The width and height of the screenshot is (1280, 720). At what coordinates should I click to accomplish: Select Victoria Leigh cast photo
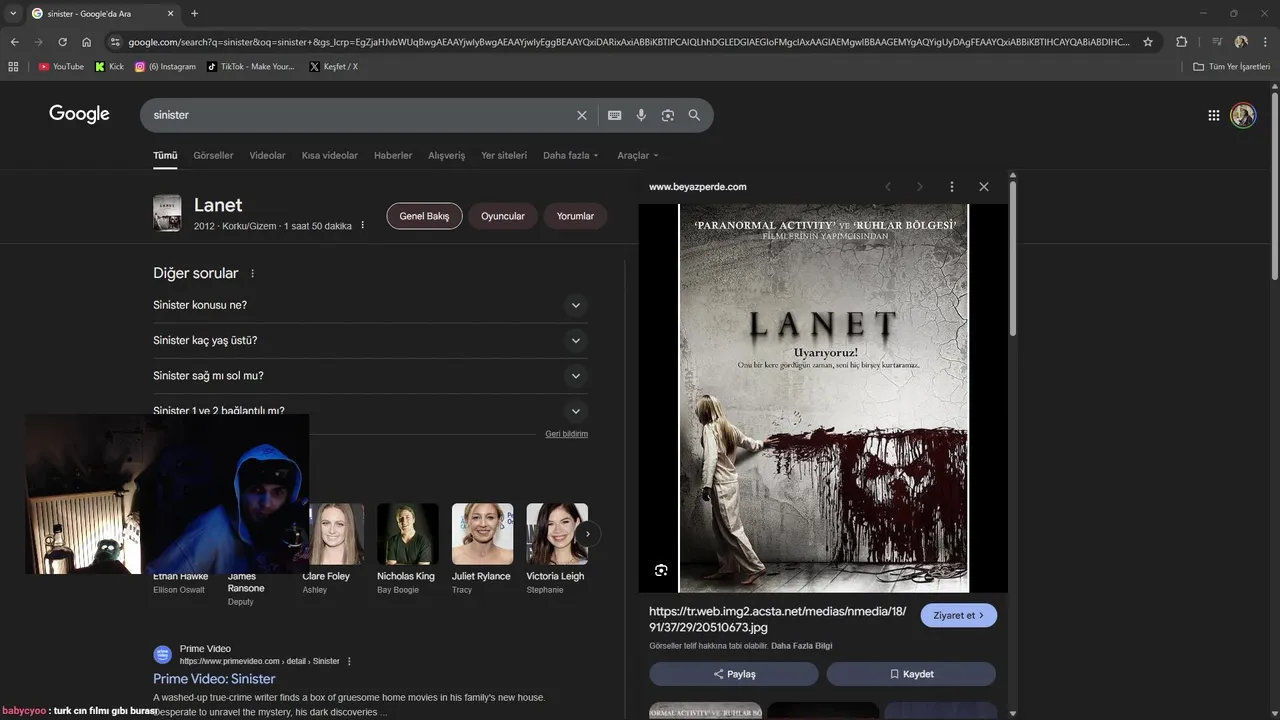[x=557, y=534]
